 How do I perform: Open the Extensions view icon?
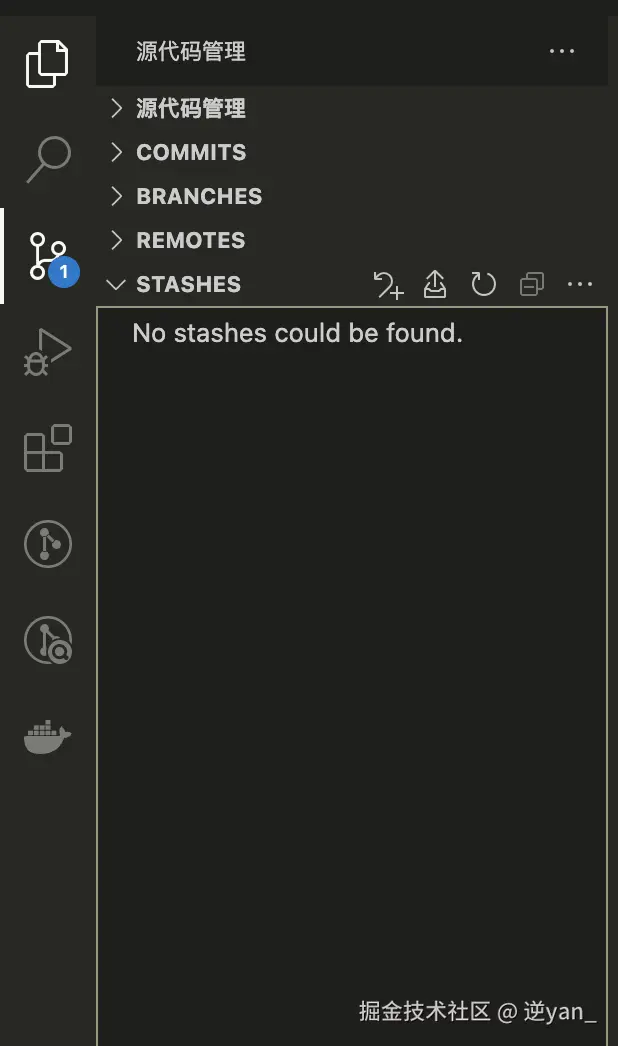tap(47, 448)
